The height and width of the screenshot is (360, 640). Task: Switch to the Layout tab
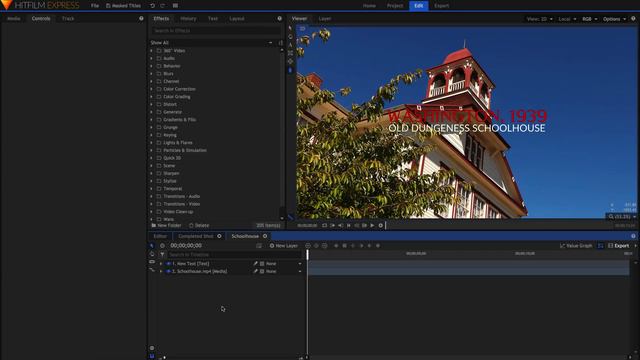(x=237, y=18)
